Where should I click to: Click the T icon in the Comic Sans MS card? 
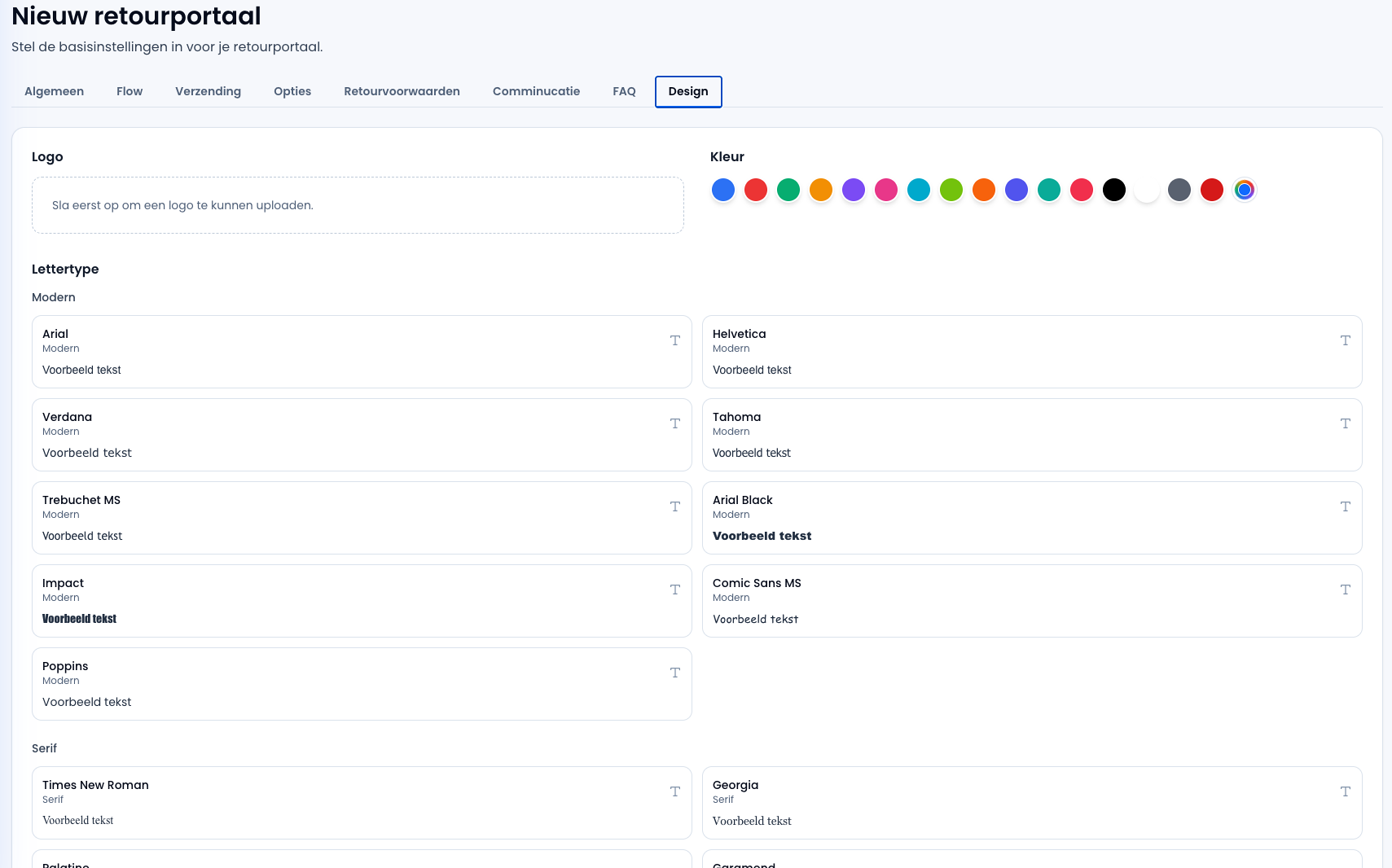(1346, 590)
